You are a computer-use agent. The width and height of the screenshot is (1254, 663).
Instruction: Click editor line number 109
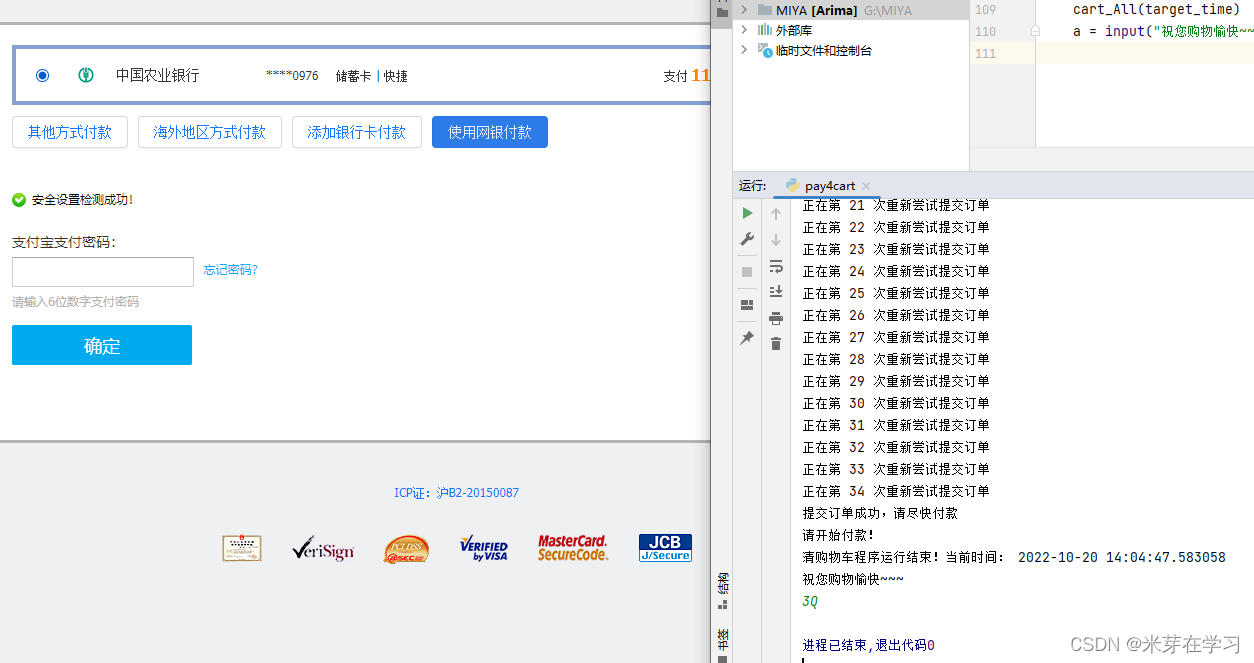985,10
